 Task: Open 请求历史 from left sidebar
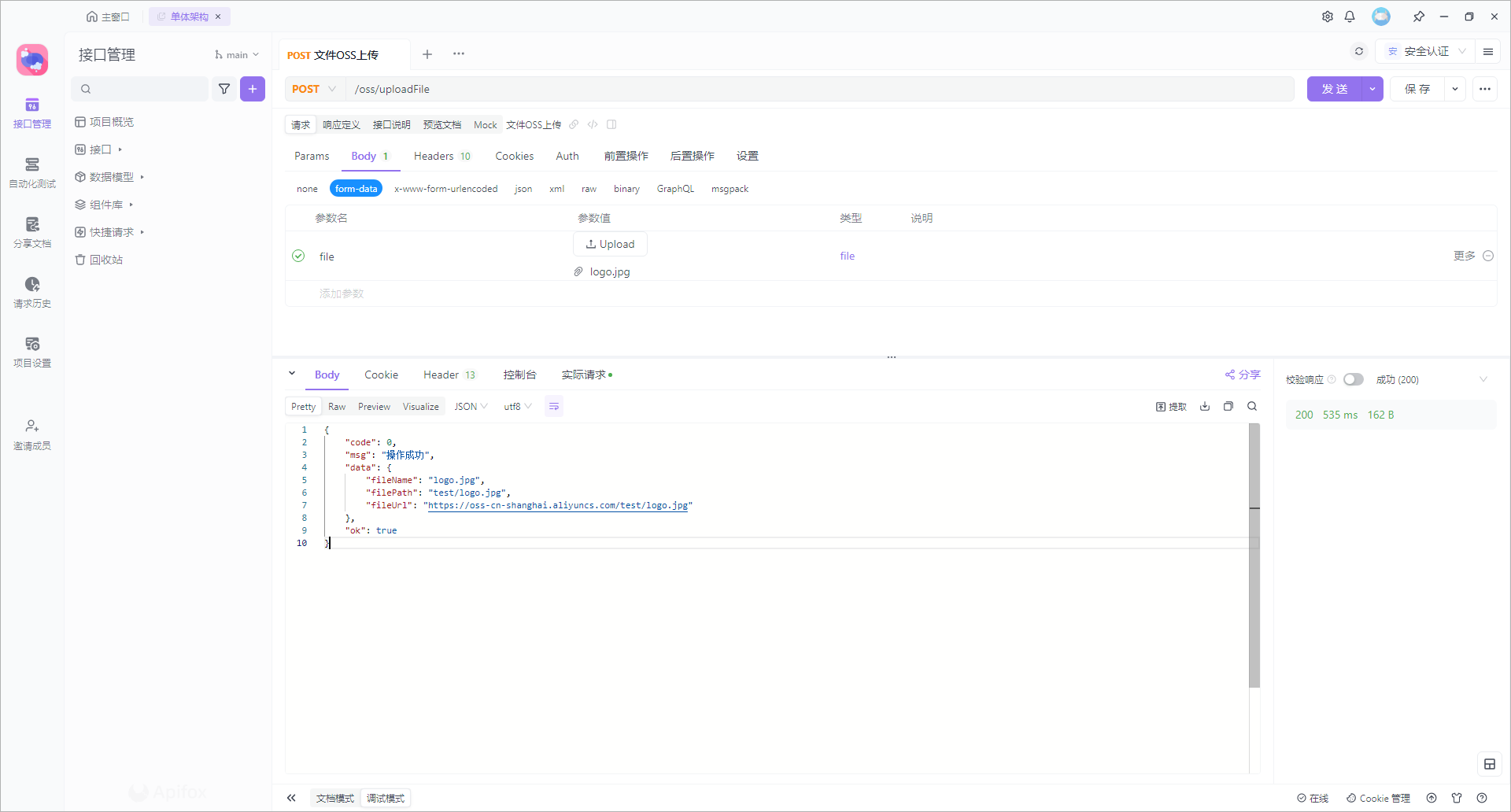pos(32,292)
